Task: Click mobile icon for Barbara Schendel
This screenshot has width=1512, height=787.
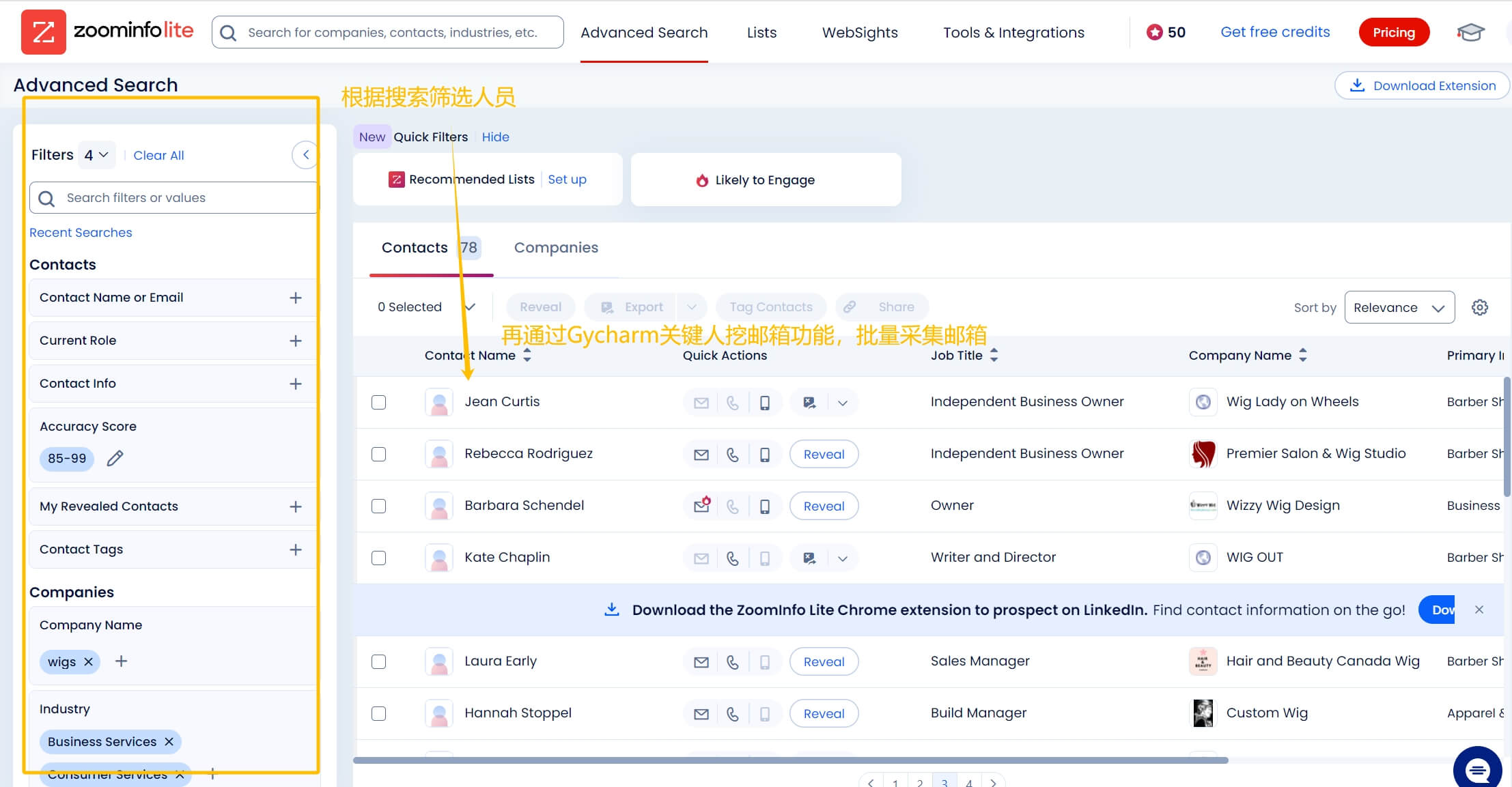Action: point(765,506)
